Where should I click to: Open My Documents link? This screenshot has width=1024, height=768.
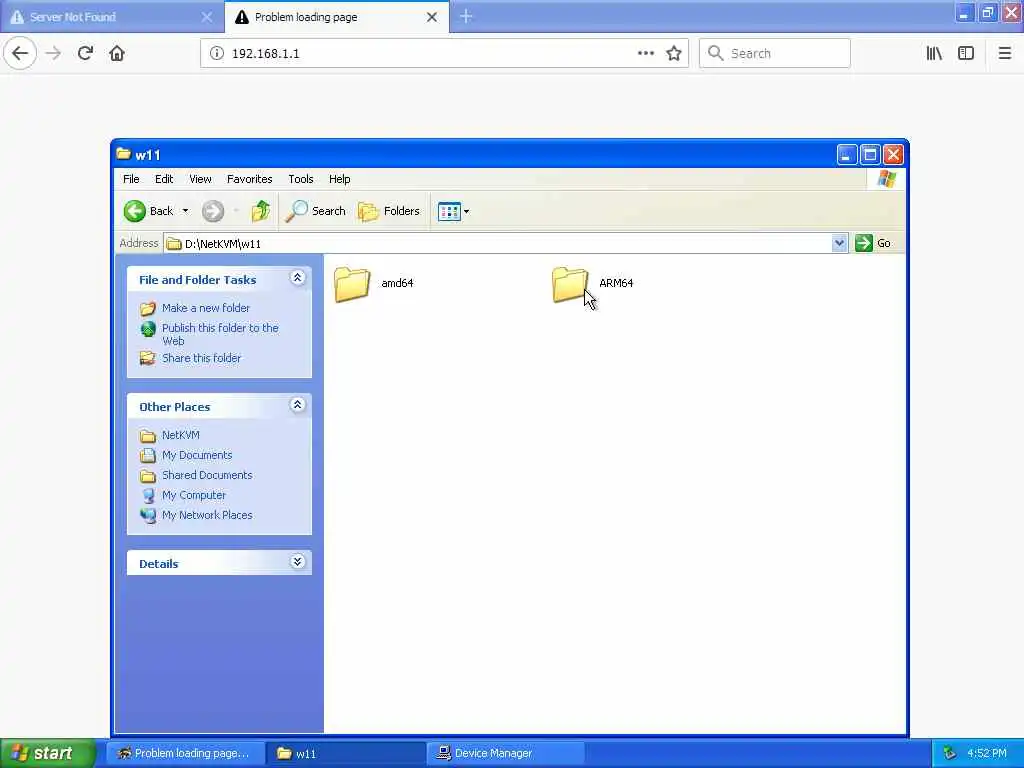click(197, 455)
